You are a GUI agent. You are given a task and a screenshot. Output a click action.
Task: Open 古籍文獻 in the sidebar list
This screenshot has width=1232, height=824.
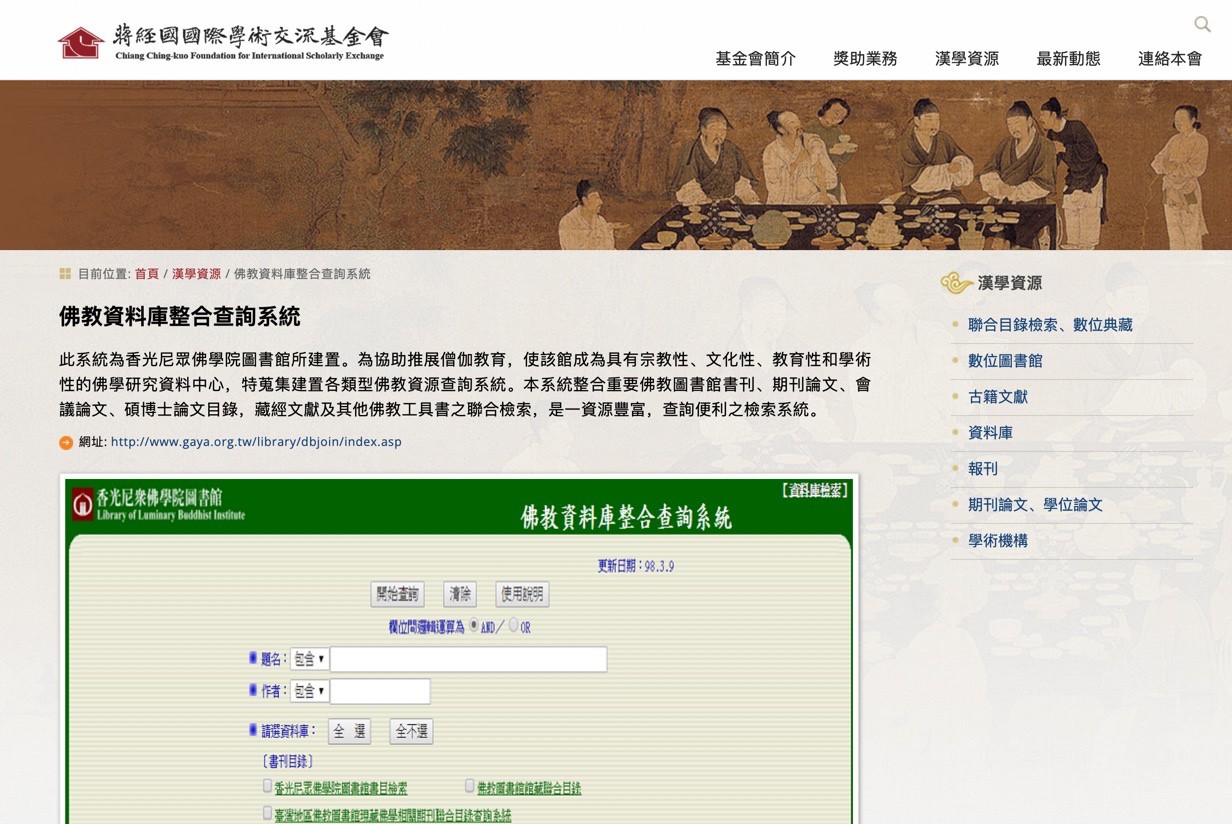997,397
